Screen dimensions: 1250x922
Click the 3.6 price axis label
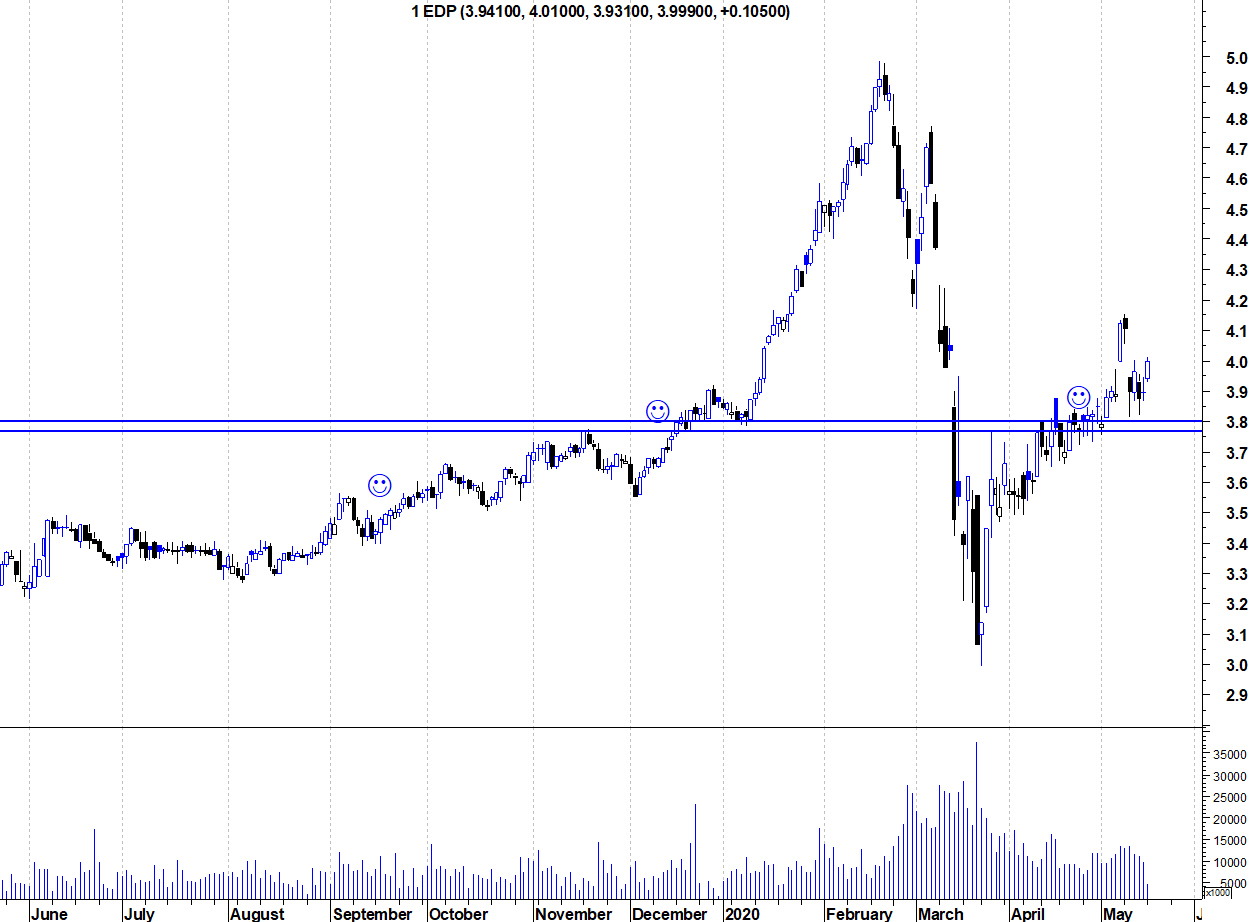[x=1236, y=483]
